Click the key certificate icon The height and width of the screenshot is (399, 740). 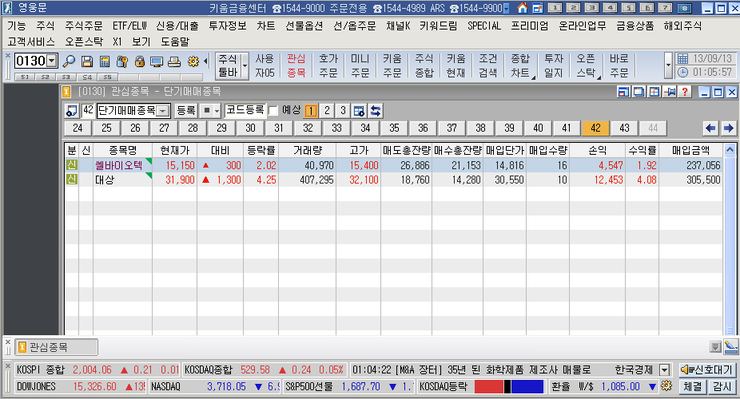(122, 61)
